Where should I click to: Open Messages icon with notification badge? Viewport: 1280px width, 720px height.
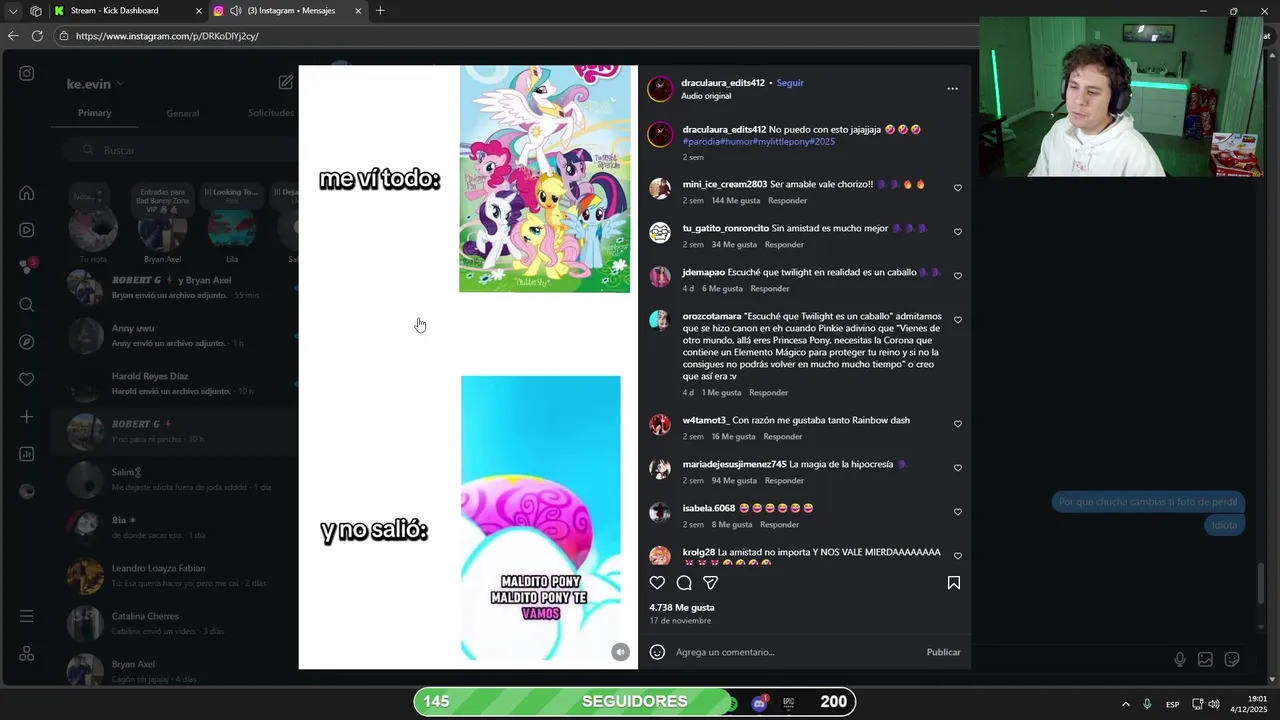(27, 267)
